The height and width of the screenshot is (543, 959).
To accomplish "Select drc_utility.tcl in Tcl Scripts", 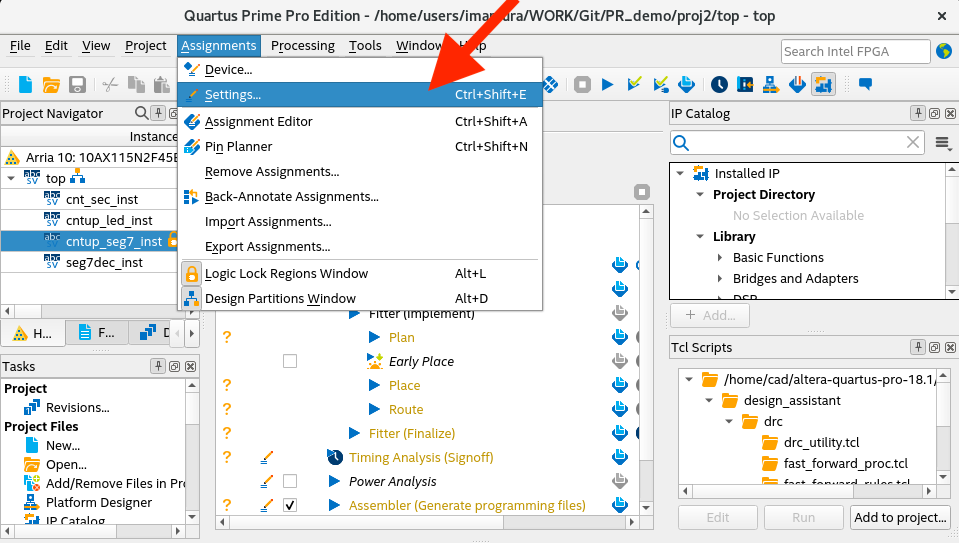I will click(x=821, y=442).
